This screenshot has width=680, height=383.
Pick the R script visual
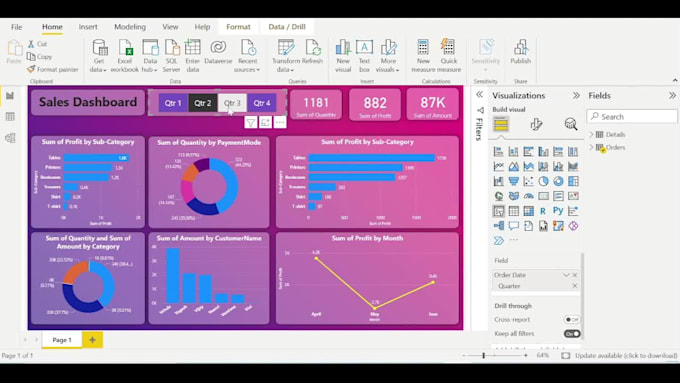pyautogui.click(x=543, y=211)
